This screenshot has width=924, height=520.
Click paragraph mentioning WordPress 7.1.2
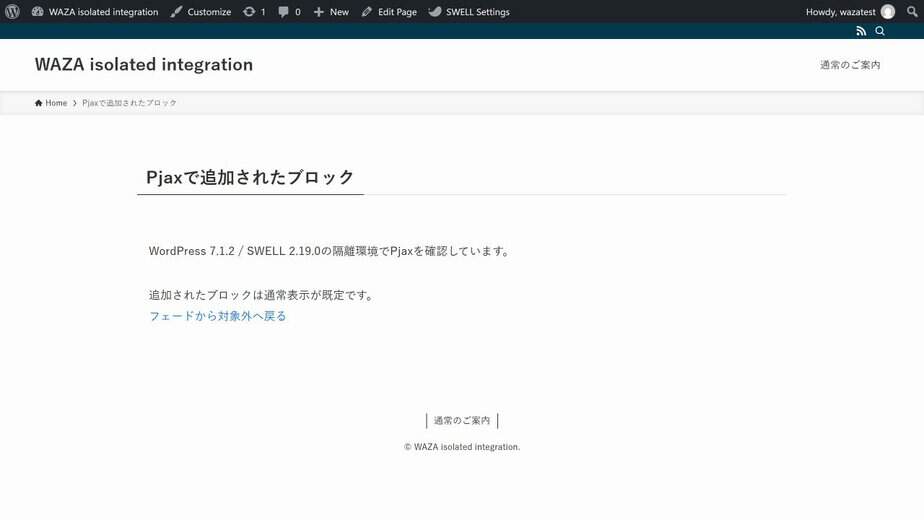point(330,251)
